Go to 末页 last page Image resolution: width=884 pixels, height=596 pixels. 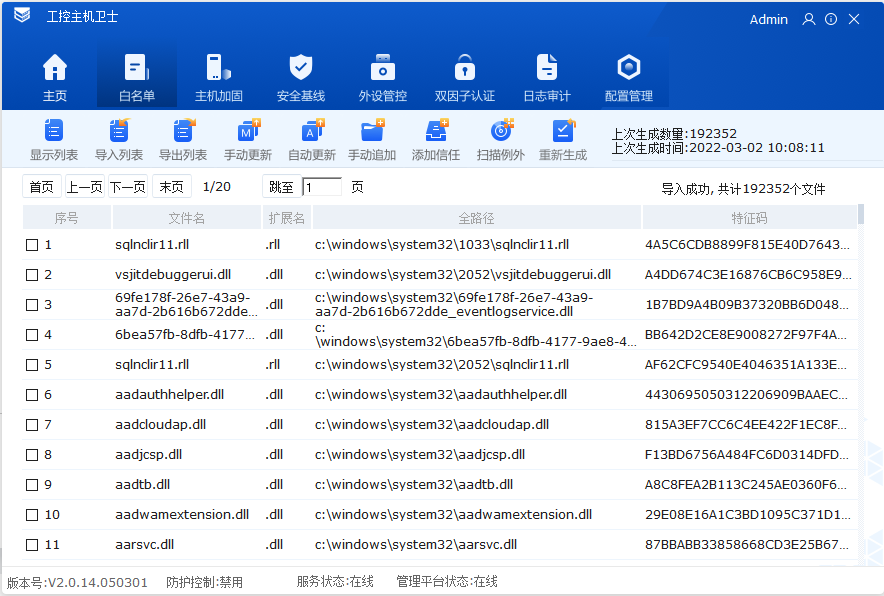pos(170,186)
